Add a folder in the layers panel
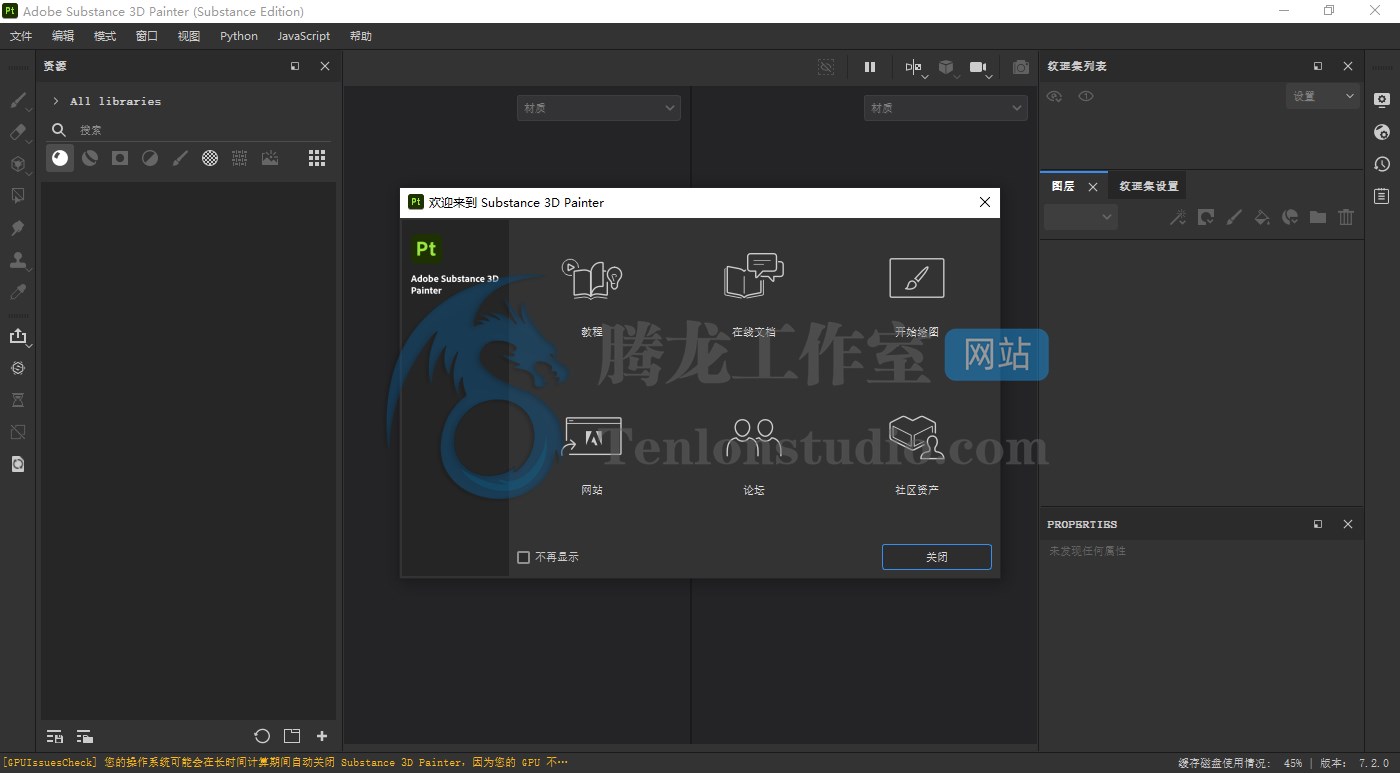The width and height of the screenshot is (1400, 773). click(x=1318, y=217)
